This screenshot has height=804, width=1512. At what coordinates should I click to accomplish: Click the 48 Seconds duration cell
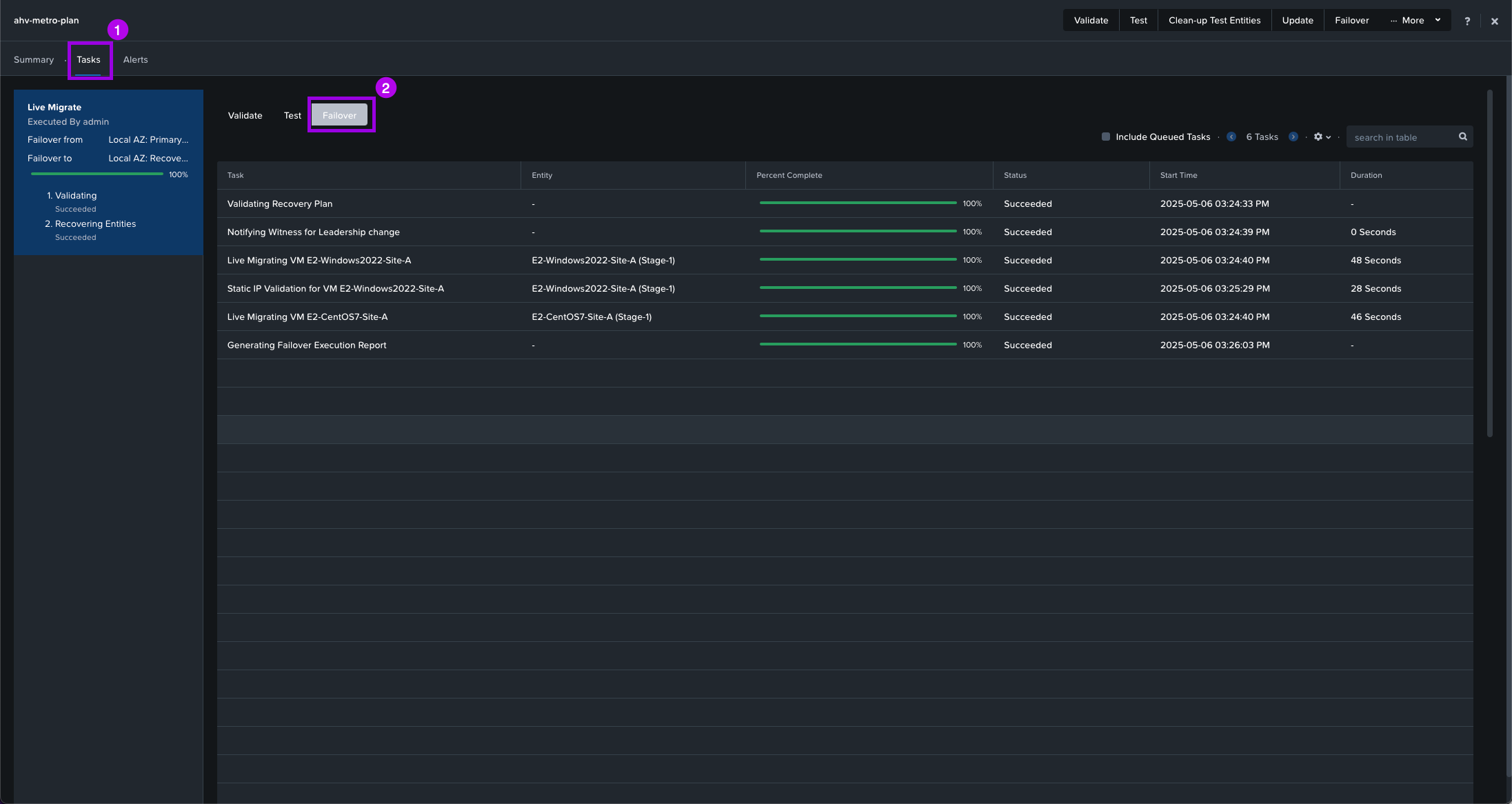click(1376, 260)
